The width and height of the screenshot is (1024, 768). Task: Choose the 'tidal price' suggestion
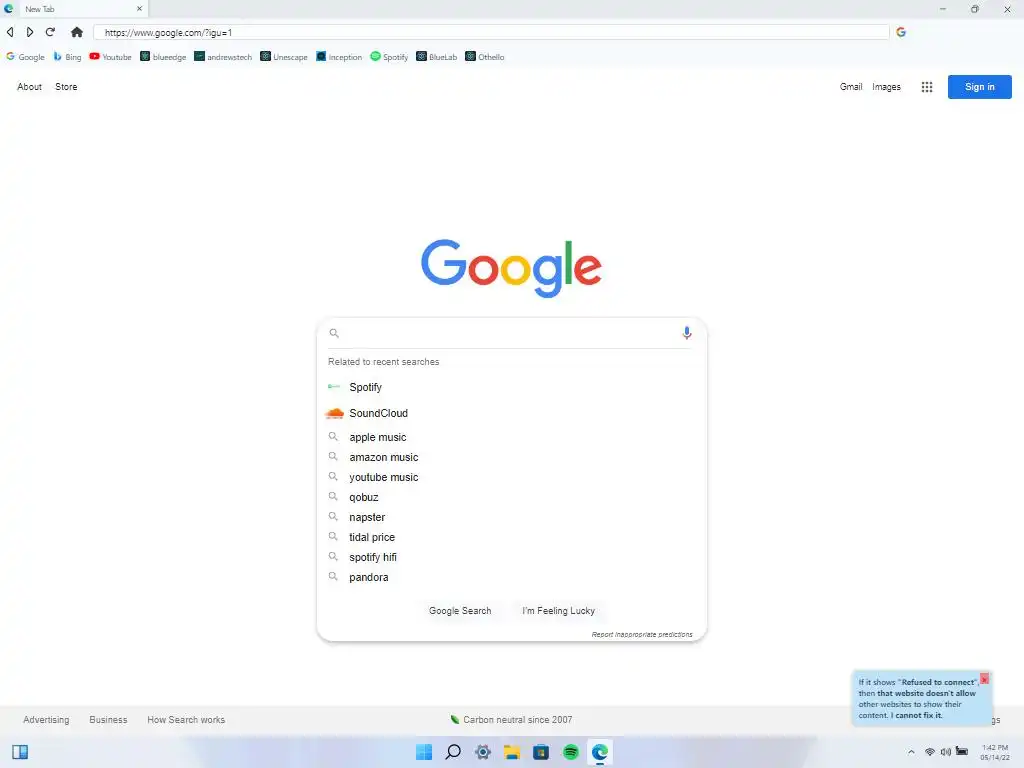point(511,537)
